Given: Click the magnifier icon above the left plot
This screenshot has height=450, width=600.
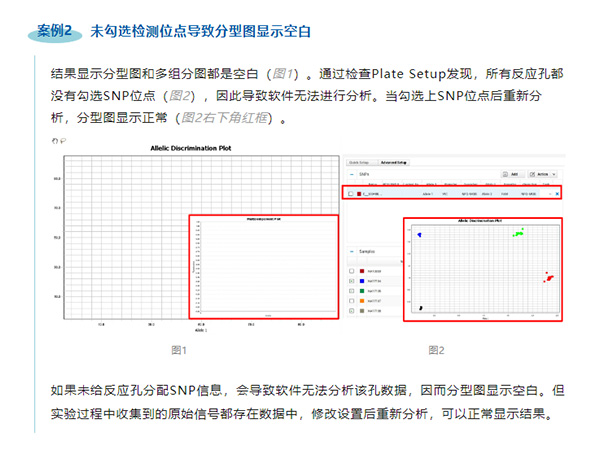Looking at the screenshot, I should click(62, 141).
